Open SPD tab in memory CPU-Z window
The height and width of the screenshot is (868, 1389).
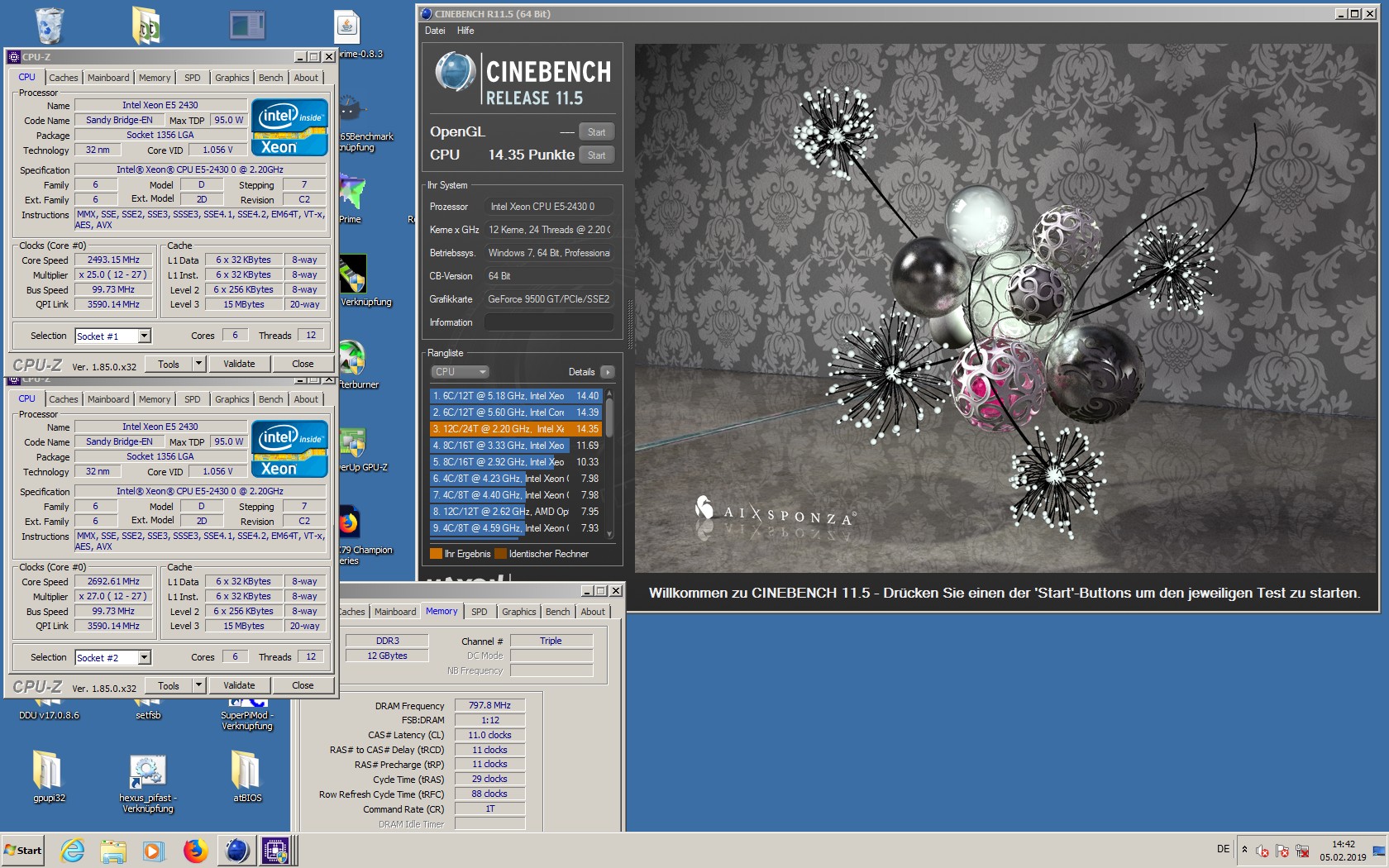tap(480, 612)
